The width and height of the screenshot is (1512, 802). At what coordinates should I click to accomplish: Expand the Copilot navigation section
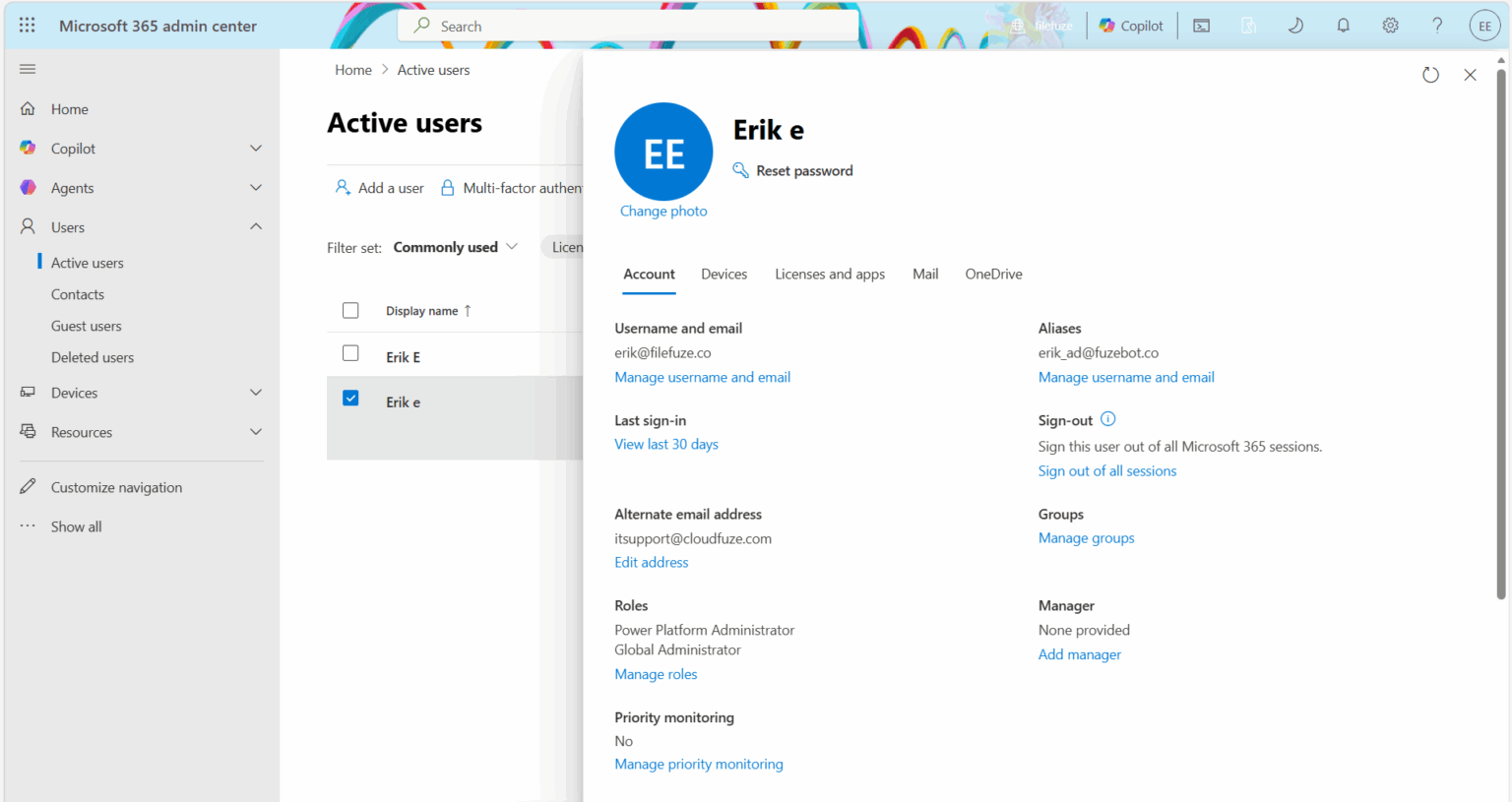[x=256, y=148]
